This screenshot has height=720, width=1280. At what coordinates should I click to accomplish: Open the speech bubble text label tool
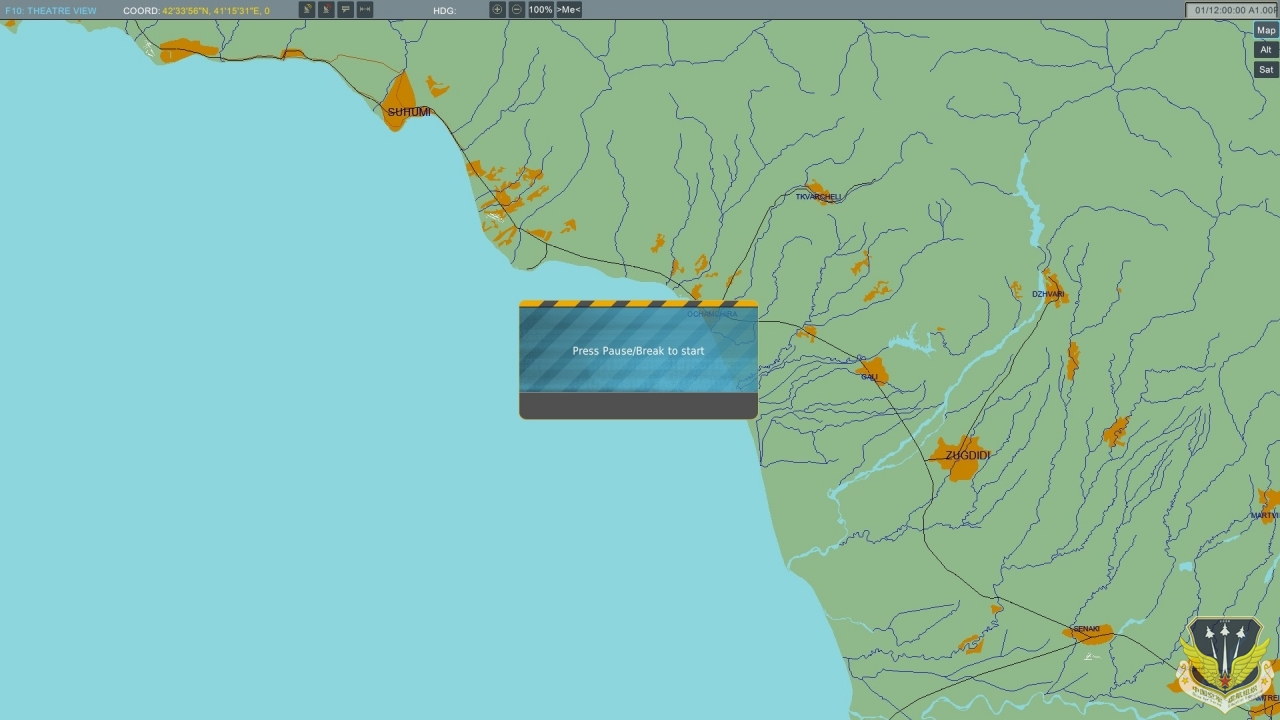click(x=345, y=9)
